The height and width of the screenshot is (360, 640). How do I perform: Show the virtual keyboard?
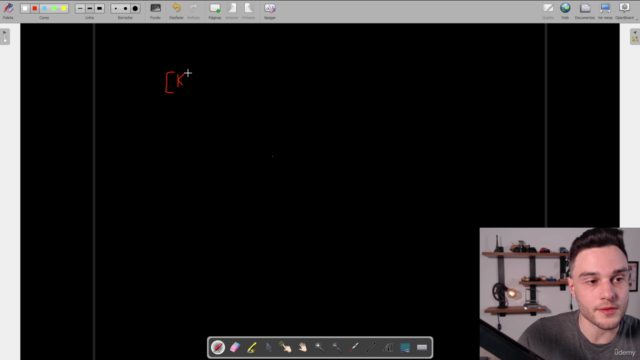422,347
